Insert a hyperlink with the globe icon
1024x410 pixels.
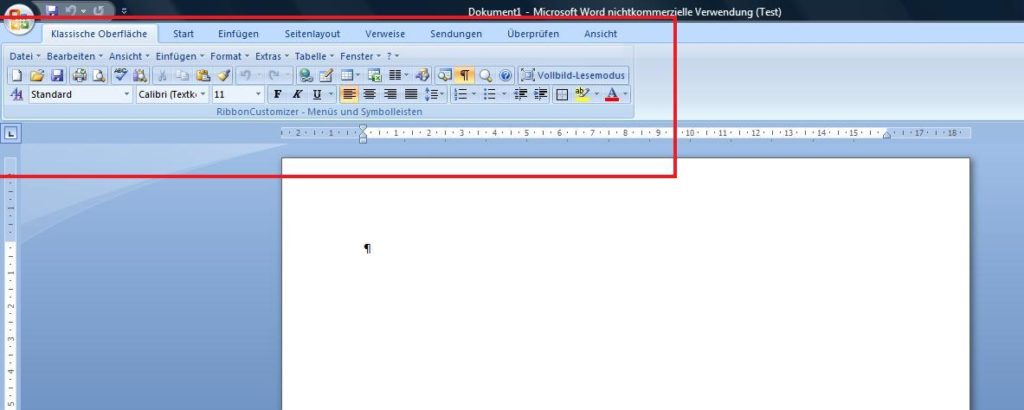(305, 75)
